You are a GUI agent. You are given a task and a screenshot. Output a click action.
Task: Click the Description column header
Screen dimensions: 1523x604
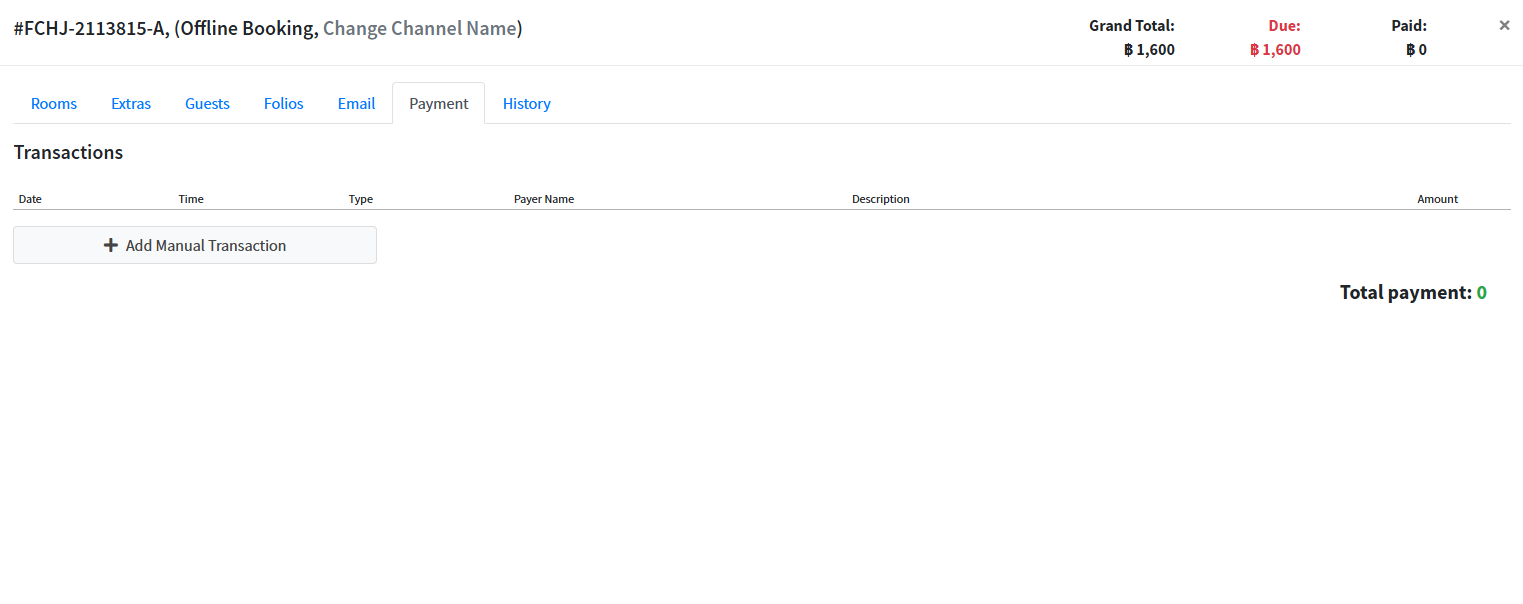(x=880, y=199)
